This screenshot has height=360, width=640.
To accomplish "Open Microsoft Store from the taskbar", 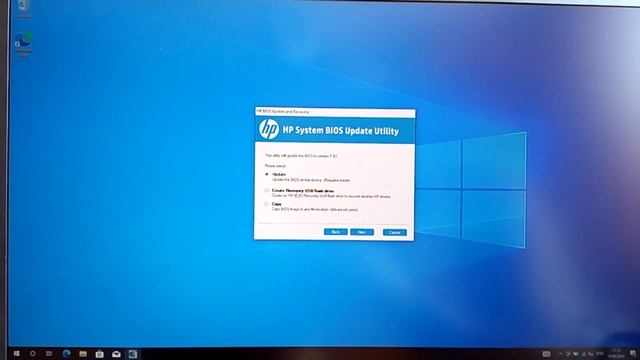I will coord(99,354).
